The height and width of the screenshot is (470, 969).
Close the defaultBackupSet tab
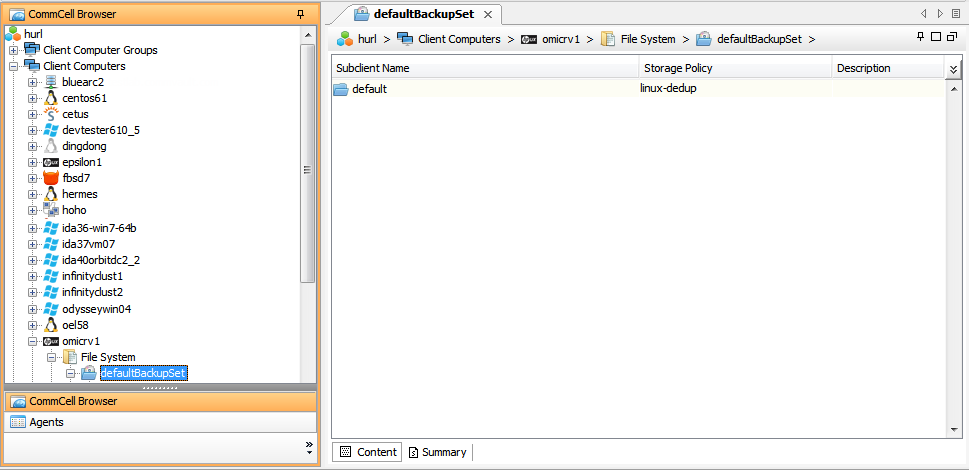tap(487, 14)
